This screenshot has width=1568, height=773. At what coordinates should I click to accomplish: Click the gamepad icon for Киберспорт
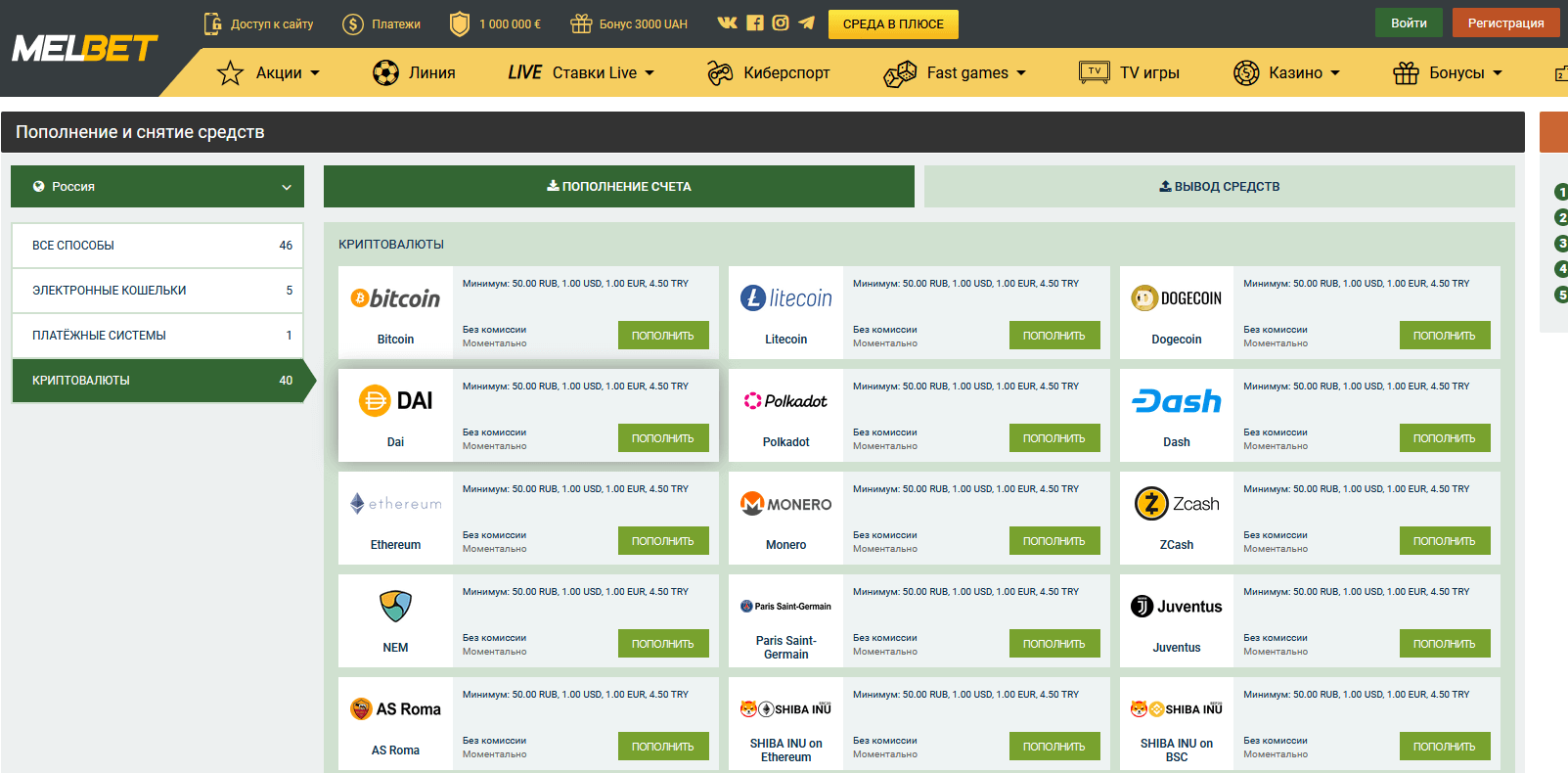pyautogui.click(x=720, y=72)
